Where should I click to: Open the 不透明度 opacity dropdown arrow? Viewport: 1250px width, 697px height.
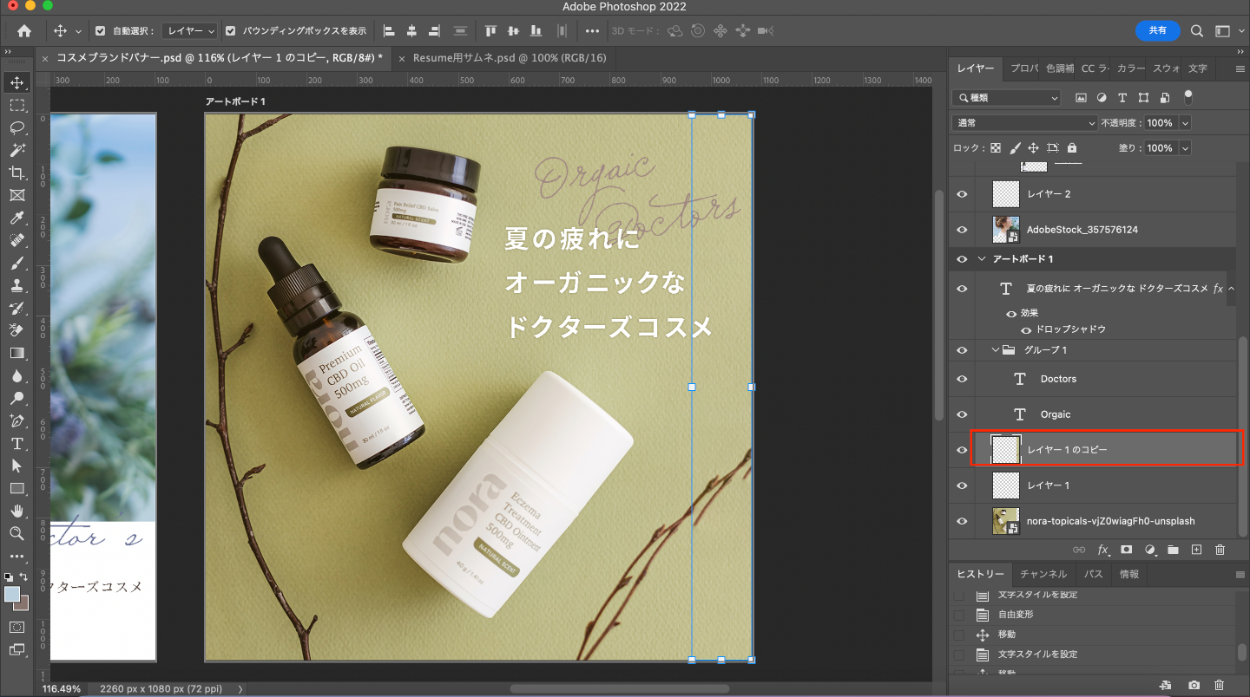[x=1185, y=123]
